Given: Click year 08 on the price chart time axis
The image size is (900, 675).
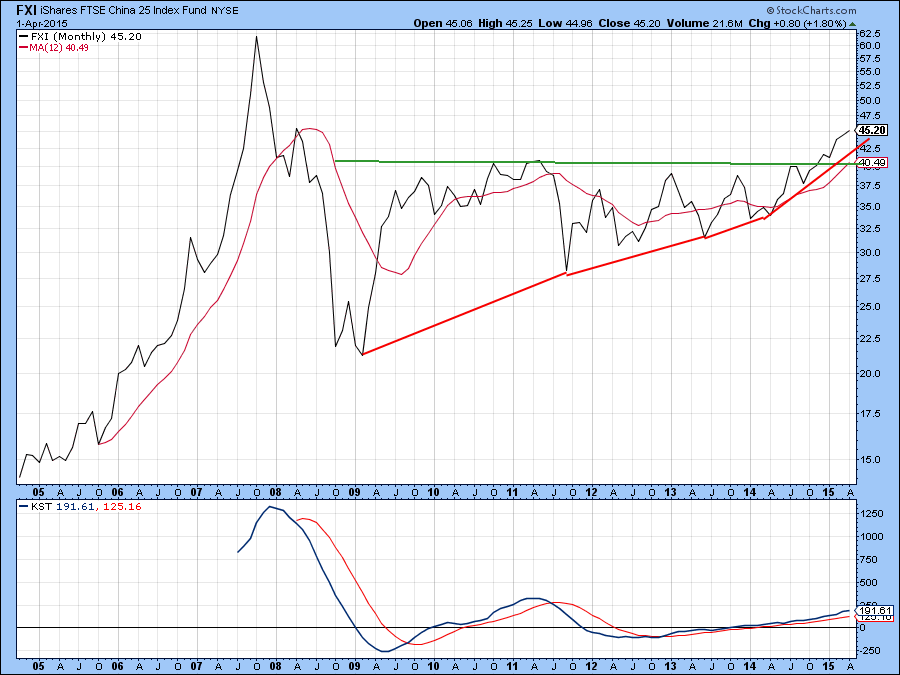Looking at the screenshot, I should (276, 492).
